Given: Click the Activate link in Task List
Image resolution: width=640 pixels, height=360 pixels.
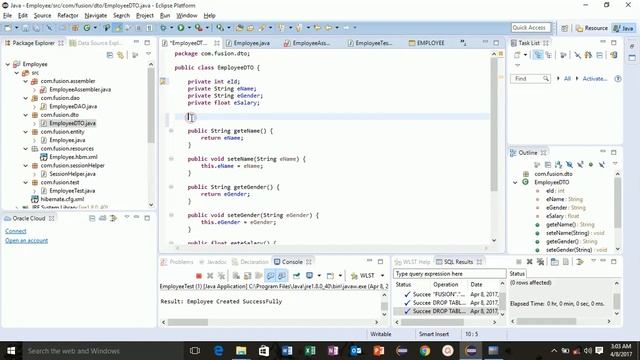Looking at the screenshot, I should click(x=595, y=78).
